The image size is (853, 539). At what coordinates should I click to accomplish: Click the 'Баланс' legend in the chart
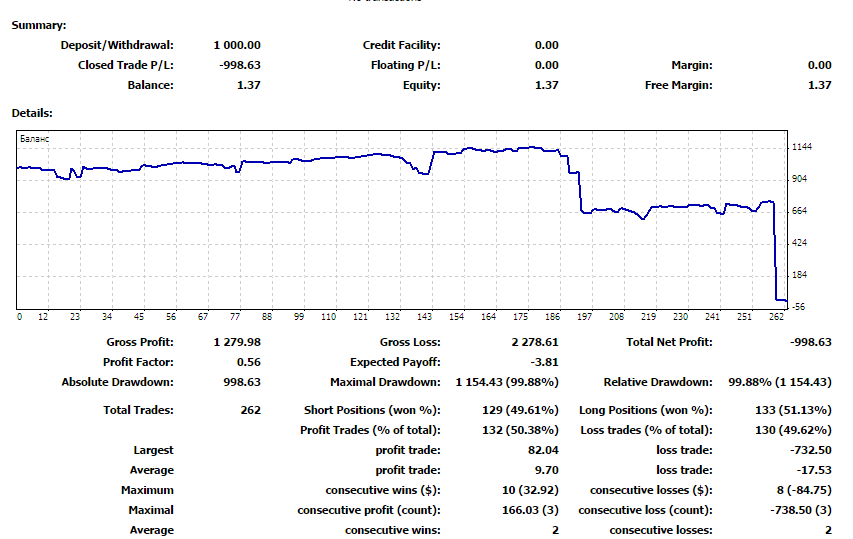(35, 140)
